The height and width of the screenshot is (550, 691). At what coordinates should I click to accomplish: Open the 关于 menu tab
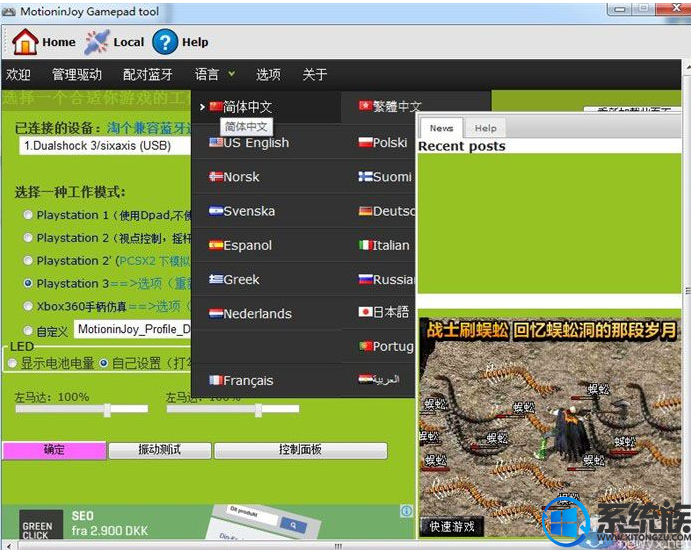coord(315,74)
